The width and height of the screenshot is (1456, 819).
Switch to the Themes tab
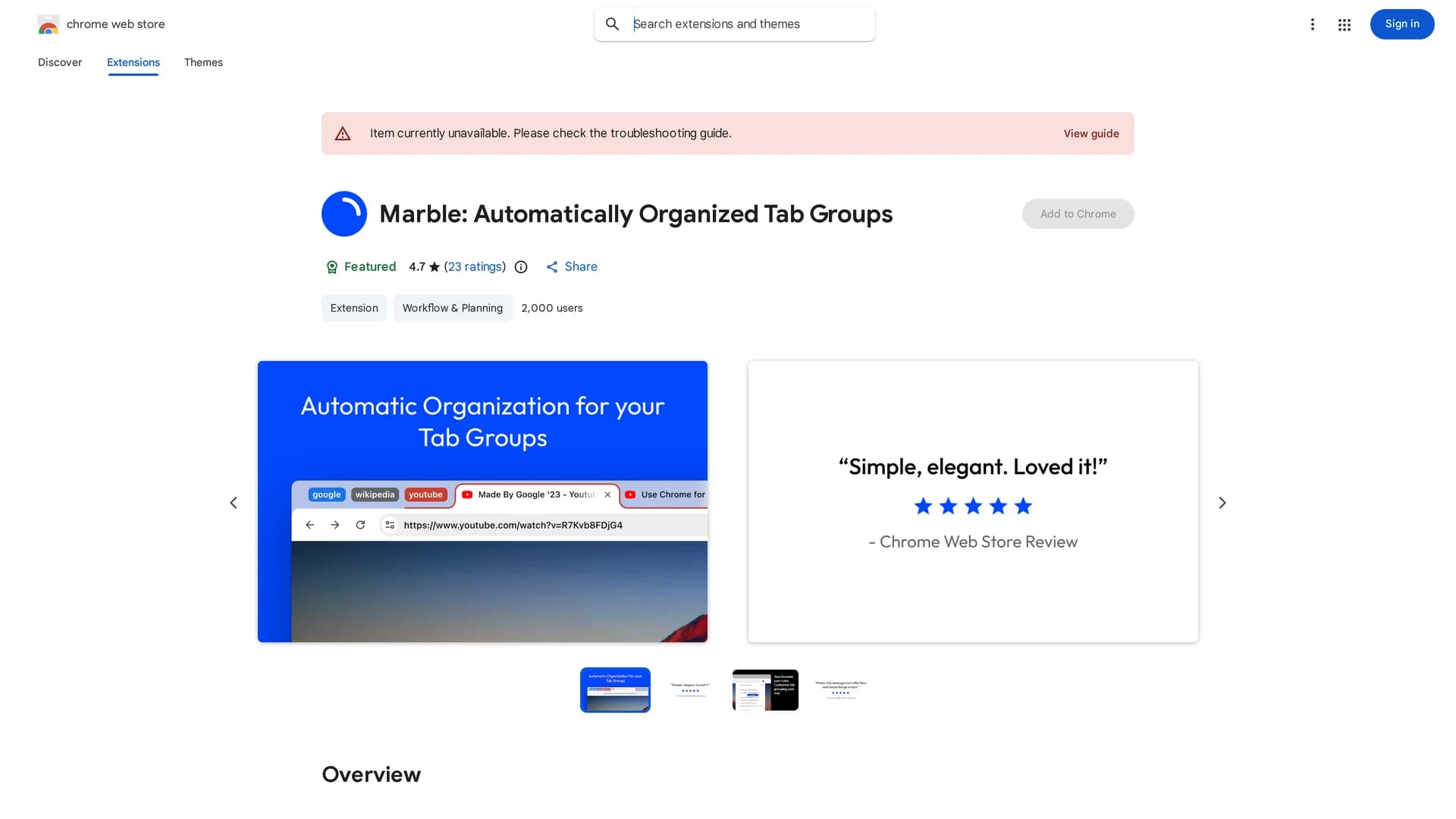pos(203,62)
